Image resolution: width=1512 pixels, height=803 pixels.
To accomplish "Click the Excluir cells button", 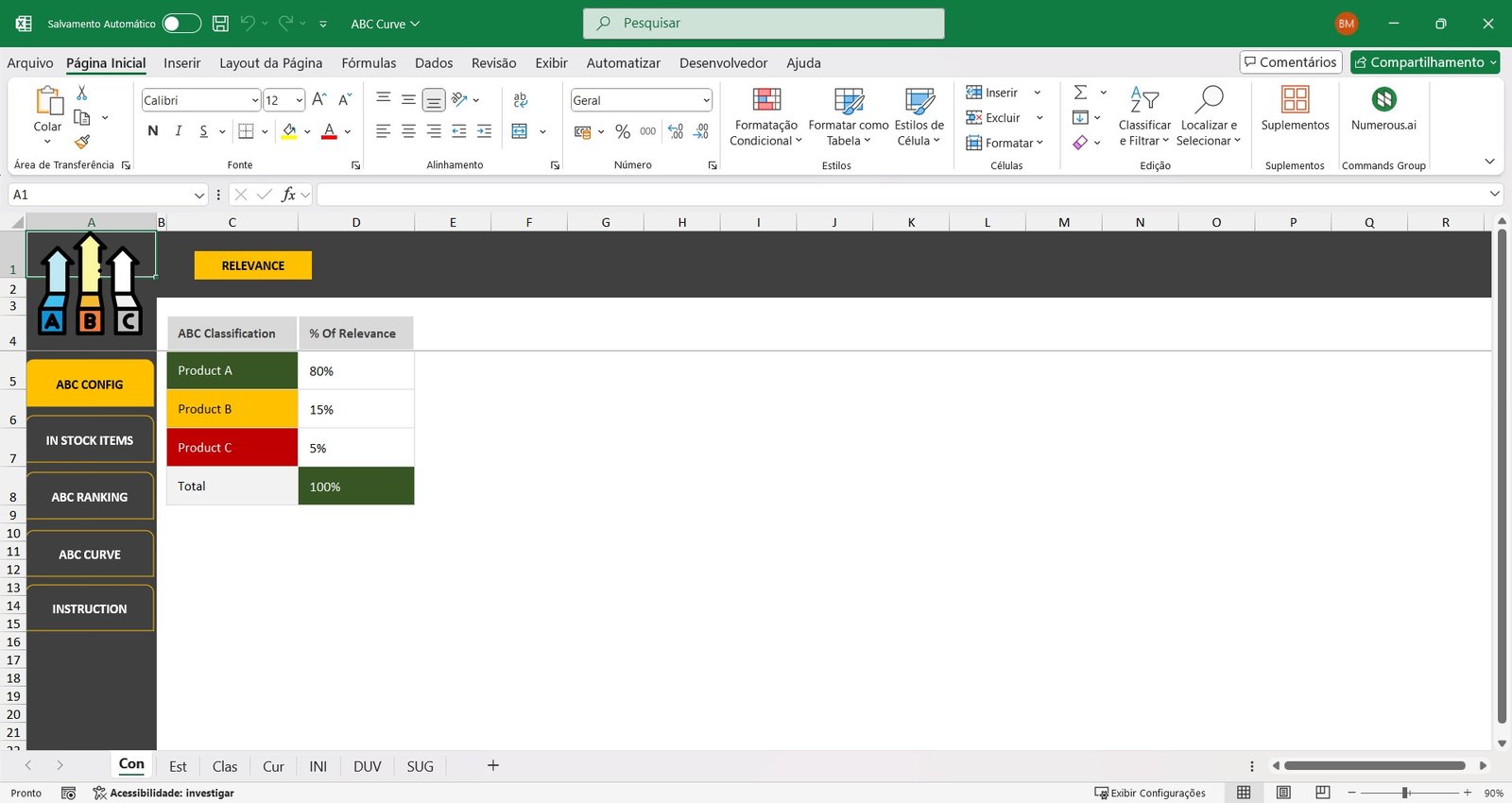I will pyautogui.click(x=993, y=118).
